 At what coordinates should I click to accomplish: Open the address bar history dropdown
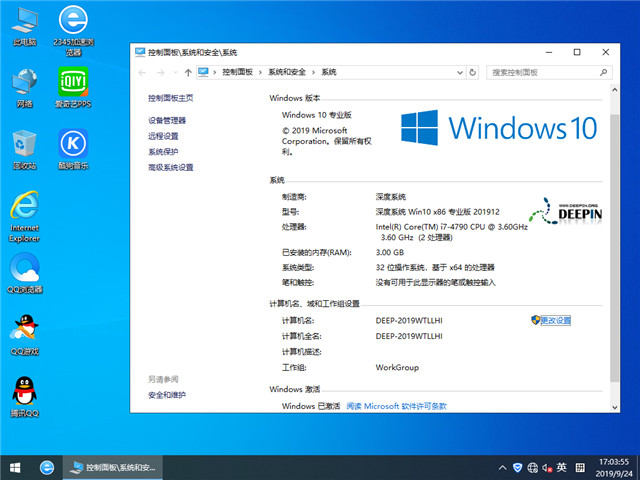[x=460, y=73]
